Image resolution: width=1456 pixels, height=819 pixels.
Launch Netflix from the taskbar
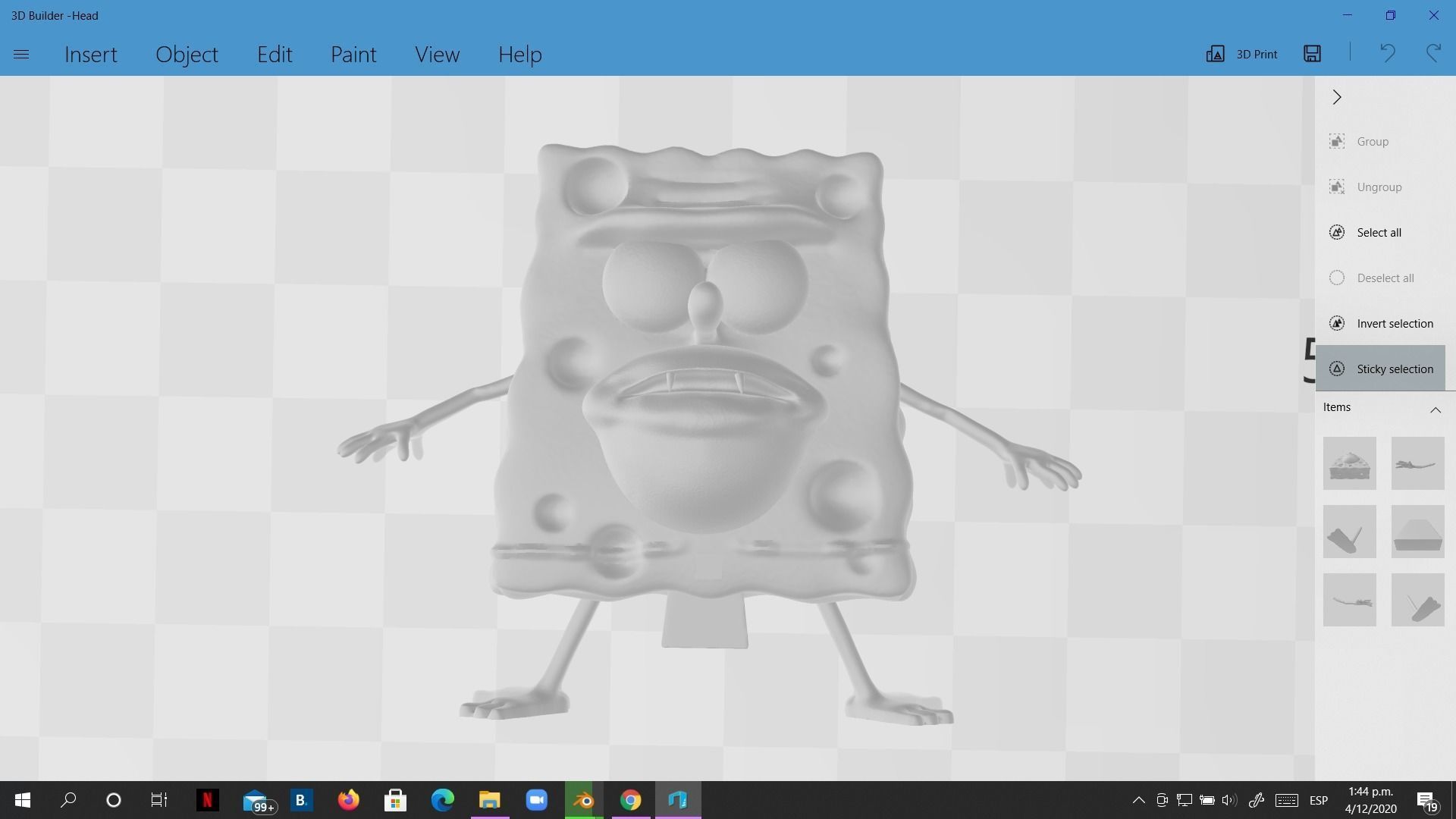207,800
